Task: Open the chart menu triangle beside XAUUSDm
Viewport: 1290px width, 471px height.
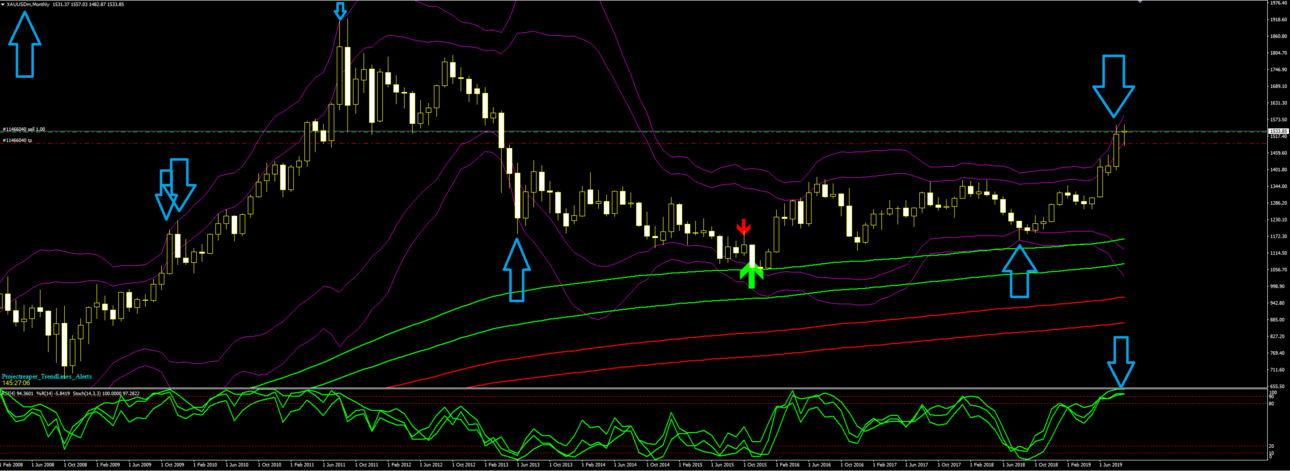Action: pyautogui.click(x=3, y=5)
